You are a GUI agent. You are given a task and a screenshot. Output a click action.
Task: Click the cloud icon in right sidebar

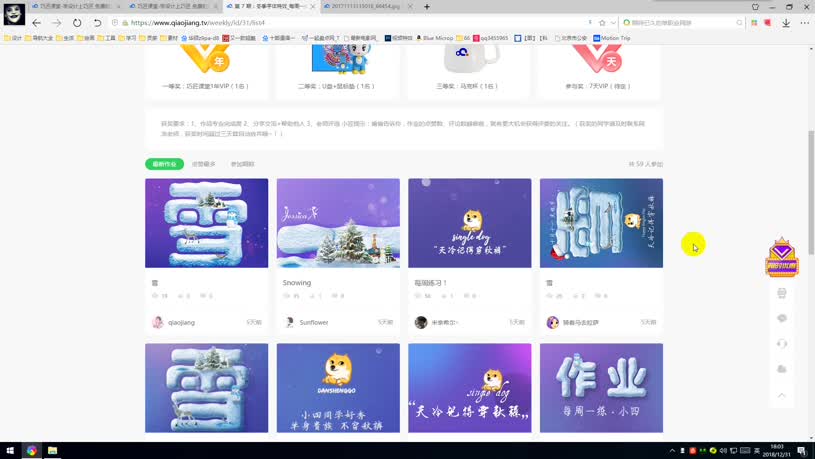tap(782, 369)
